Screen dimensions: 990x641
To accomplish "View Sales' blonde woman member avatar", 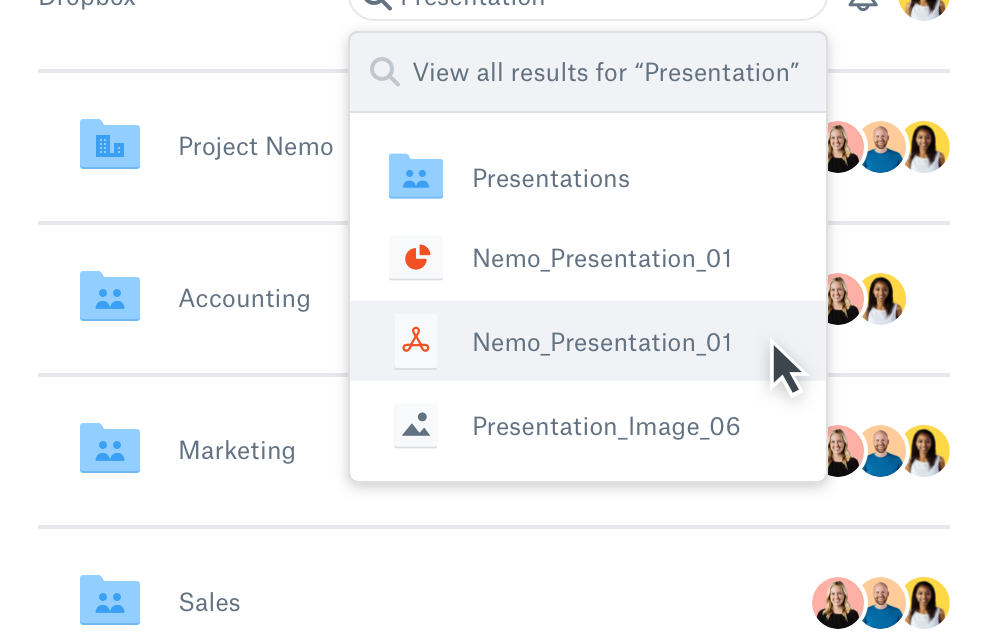I will 837,602.
